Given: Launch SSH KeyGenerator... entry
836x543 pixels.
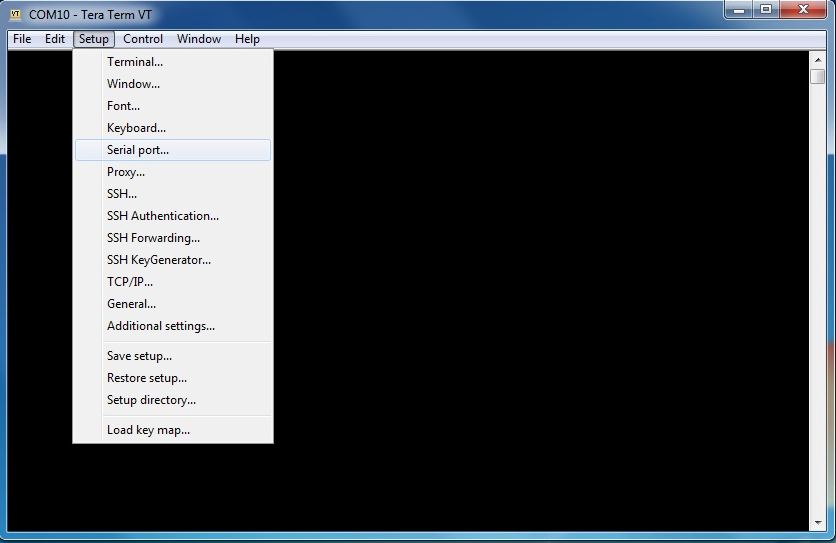Looking at the screenshot, I should tap(173, 260).
